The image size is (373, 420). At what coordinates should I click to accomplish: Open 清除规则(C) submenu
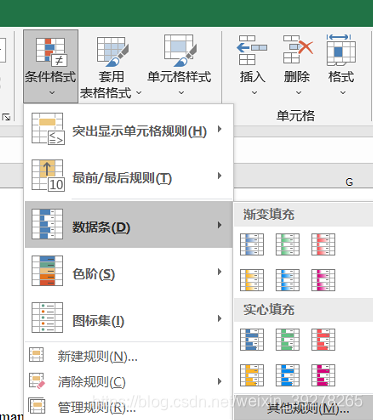pyautogui.click(x=129, y=381)
